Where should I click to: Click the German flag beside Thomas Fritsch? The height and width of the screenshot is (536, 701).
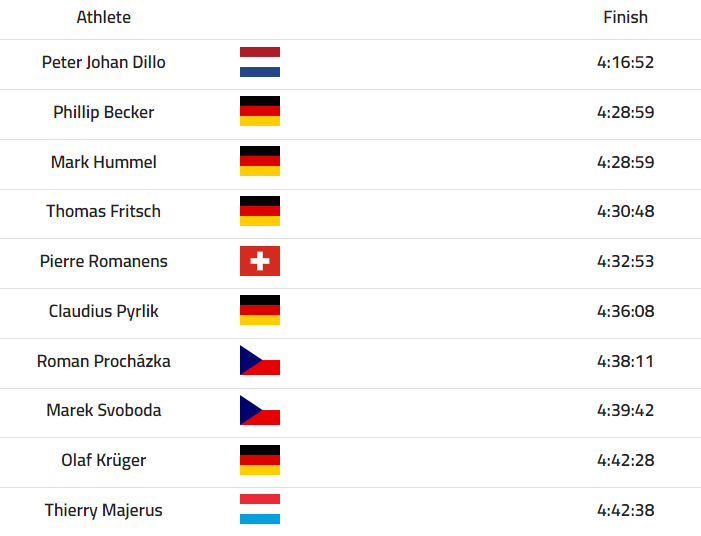(260, 211)
